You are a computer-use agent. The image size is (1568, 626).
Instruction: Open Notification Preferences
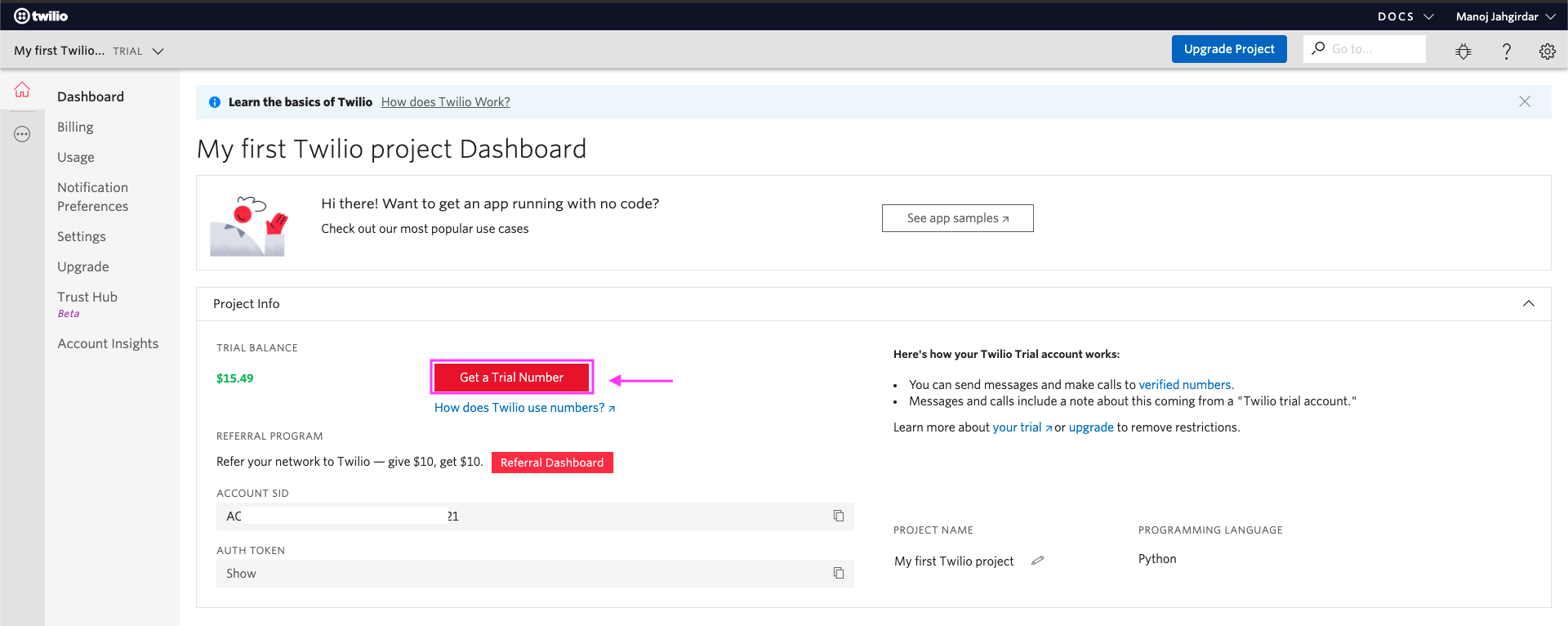[x=93, y=197]
